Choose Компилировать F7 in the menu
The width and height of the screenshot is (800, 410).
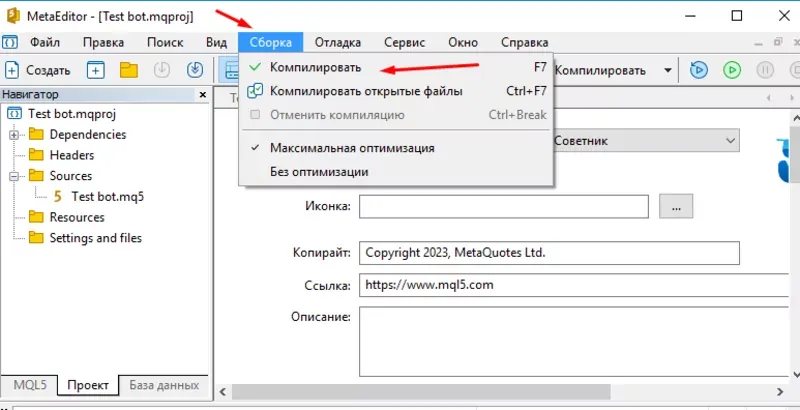396,67
